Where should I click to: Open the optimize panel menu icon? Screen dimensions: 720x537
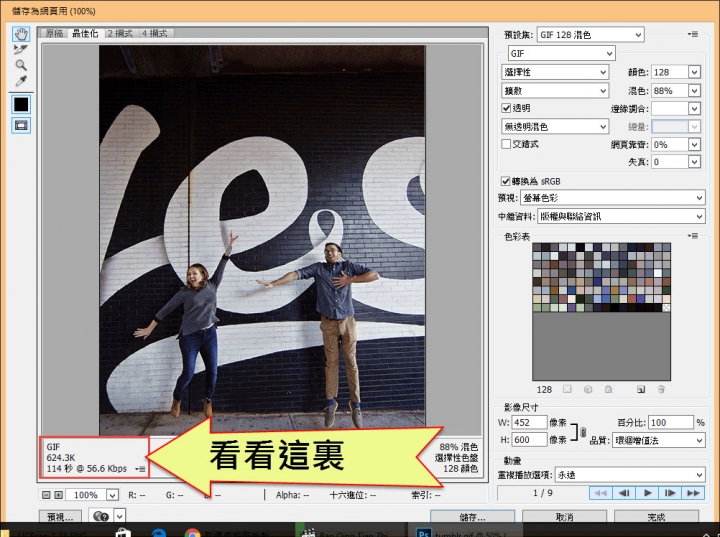[693, 34]
